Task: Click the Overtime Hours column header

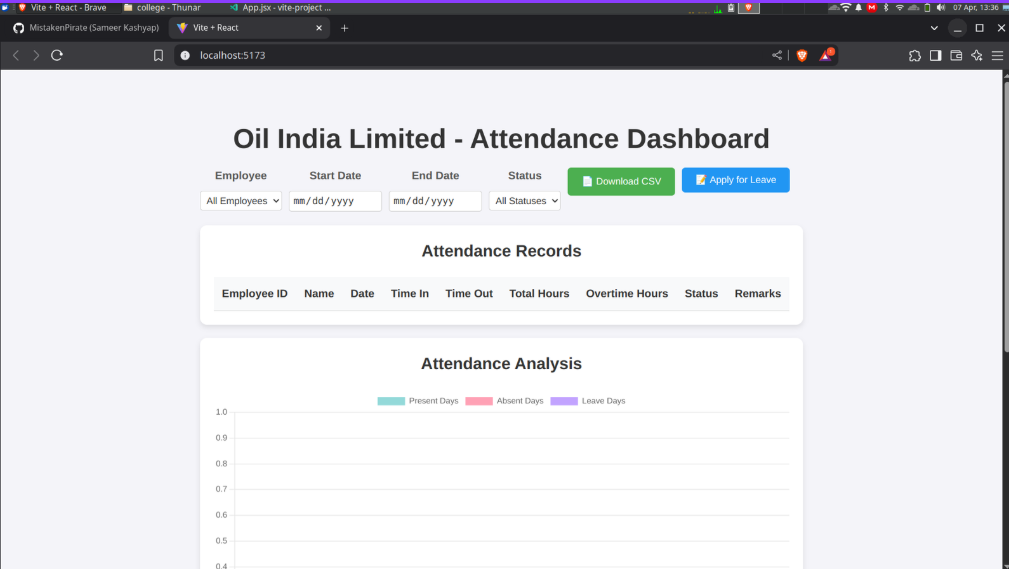Action: pyautogui.click(x=627, y=294)
